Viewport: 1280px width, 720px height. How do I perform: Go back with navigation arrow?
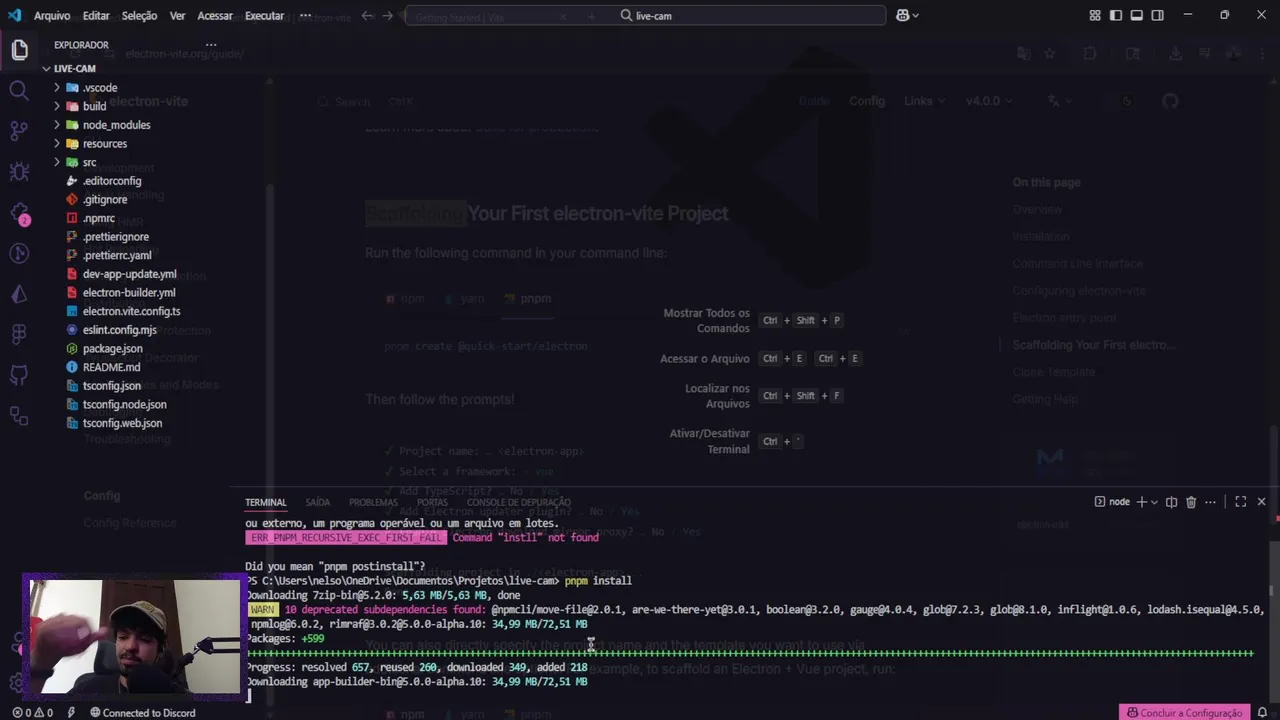point(367,16)
